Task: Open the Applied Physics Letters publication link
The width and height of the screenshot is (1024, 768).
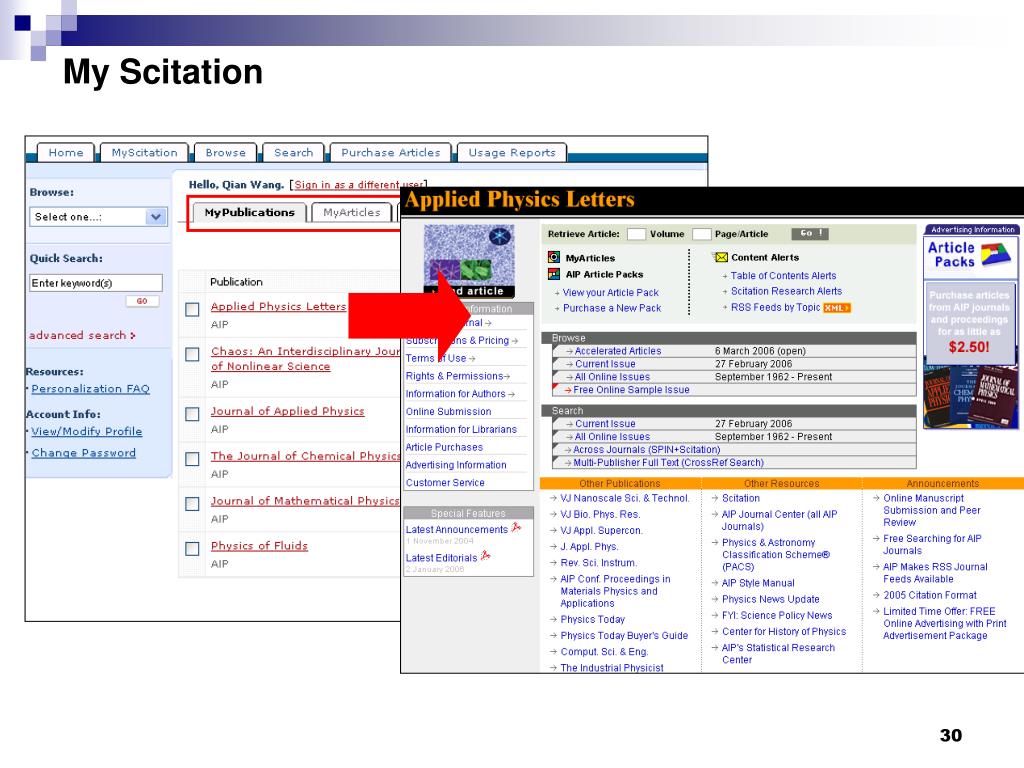Action: pyautogui.click(x=278, y=306)
